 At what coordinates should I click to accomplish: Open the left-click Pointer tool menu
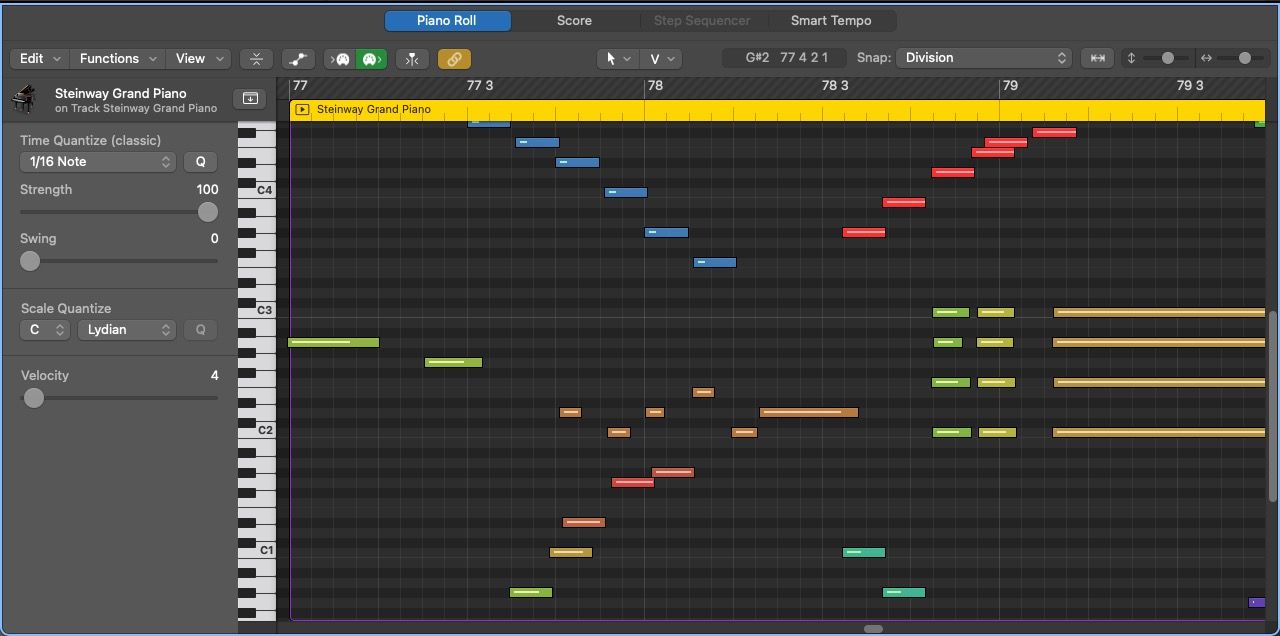(x=617, y=59)
